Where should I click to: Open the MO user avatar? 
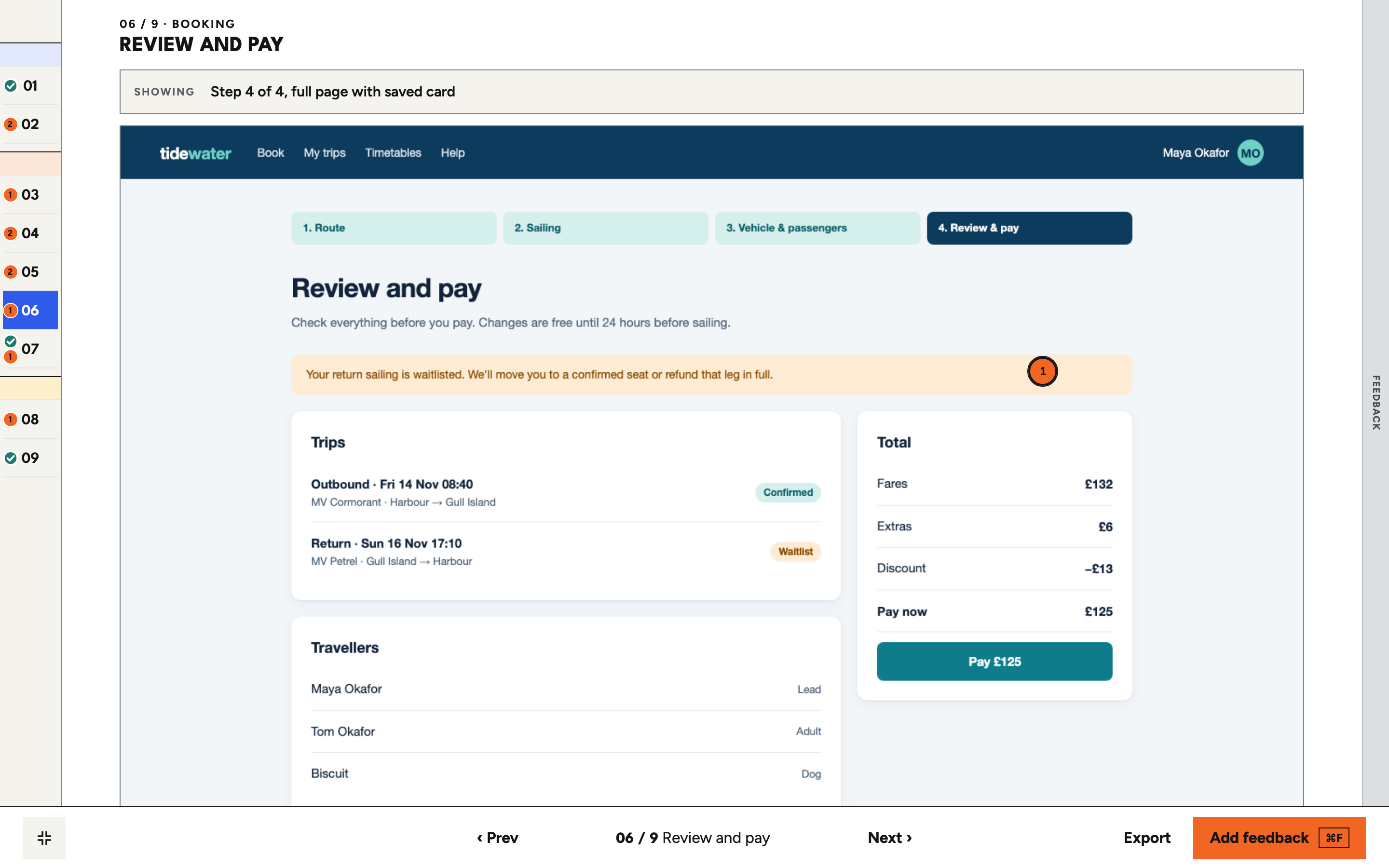point(1250,153)
